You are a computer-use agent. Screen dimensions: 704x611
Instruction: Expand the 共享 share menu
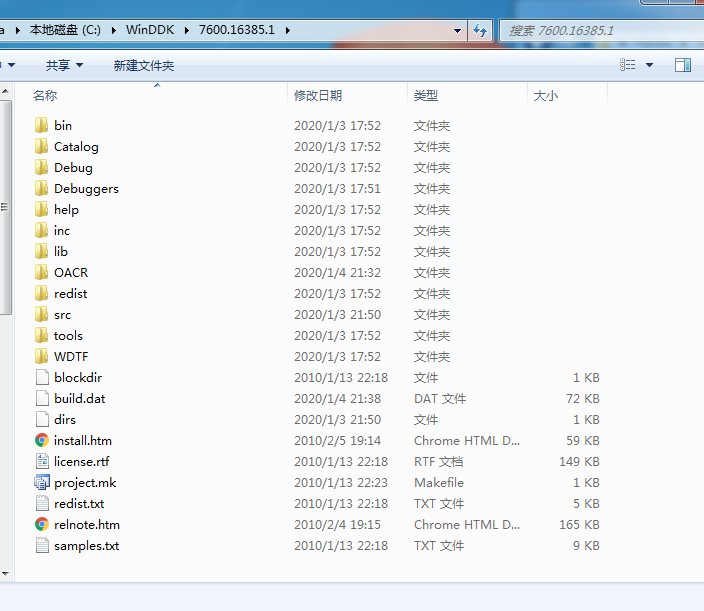(64, 66)
